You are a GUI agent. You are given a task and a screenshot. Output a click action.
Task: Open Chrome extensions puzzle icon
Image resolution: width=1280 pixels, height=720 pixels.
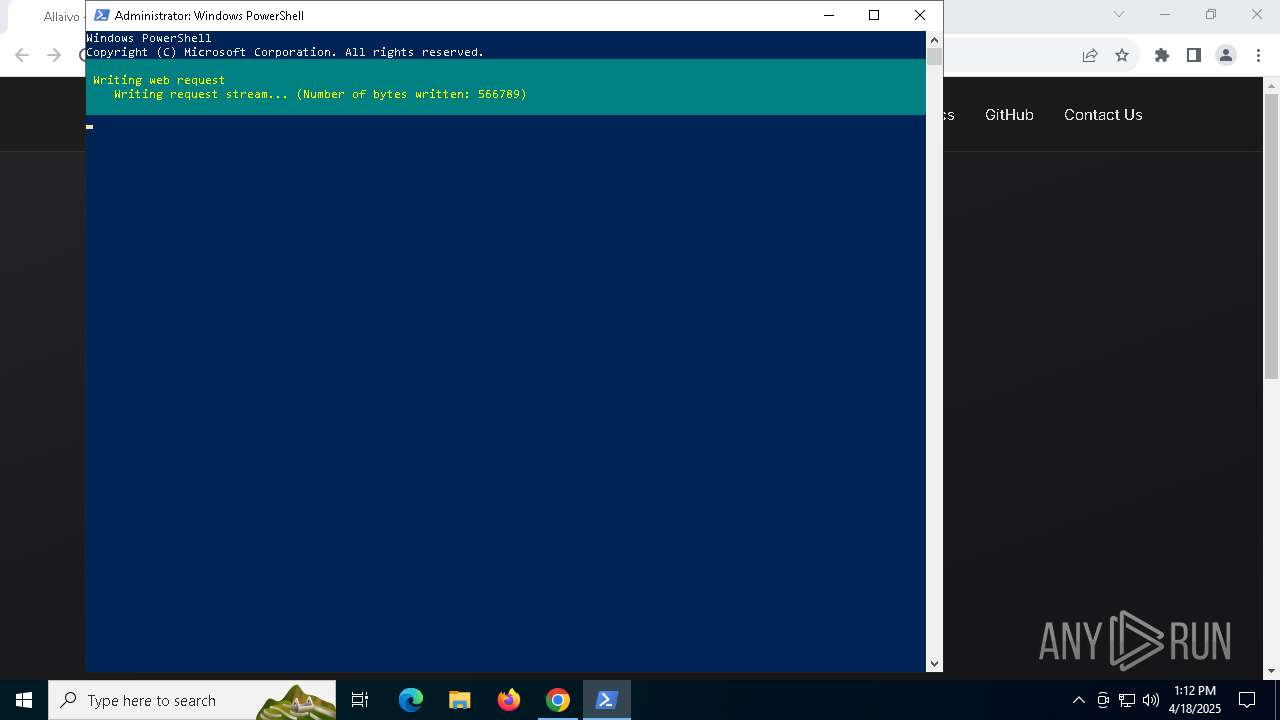[x=1162, y=55]
